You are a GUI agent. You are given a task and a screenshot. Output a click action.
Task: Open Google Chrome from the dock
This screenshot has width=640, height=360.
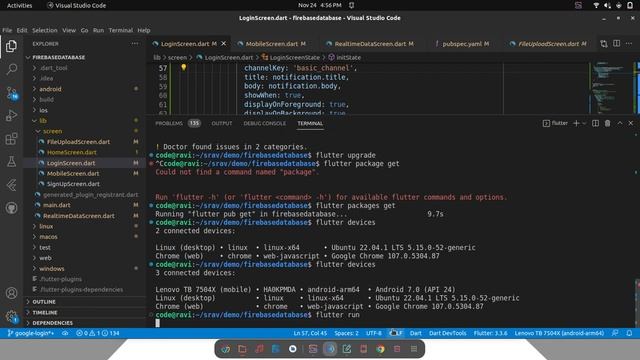tap(380, 349)
